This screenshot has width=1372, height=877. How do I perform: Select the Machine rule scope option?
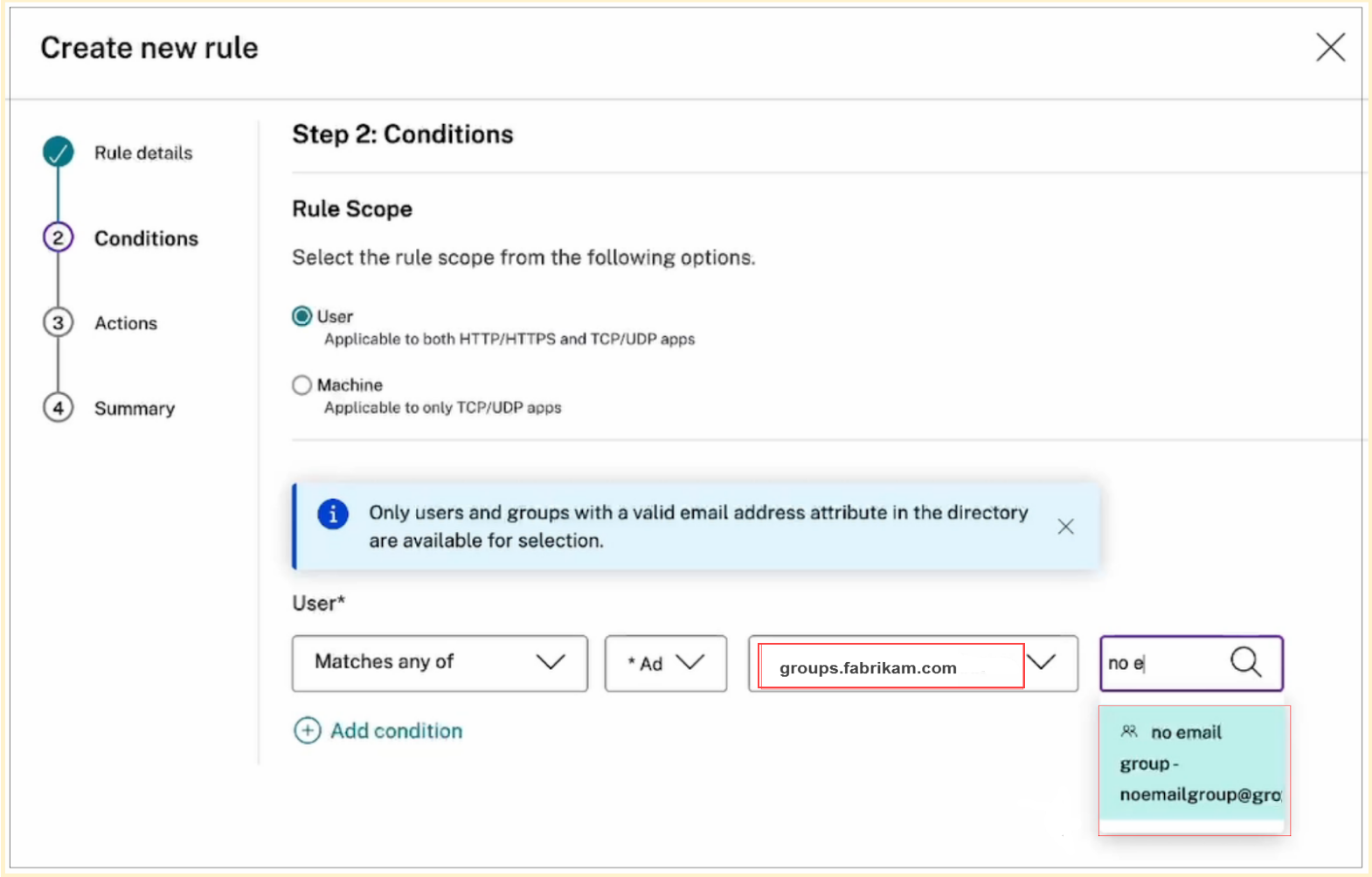(x=302, y=385)
